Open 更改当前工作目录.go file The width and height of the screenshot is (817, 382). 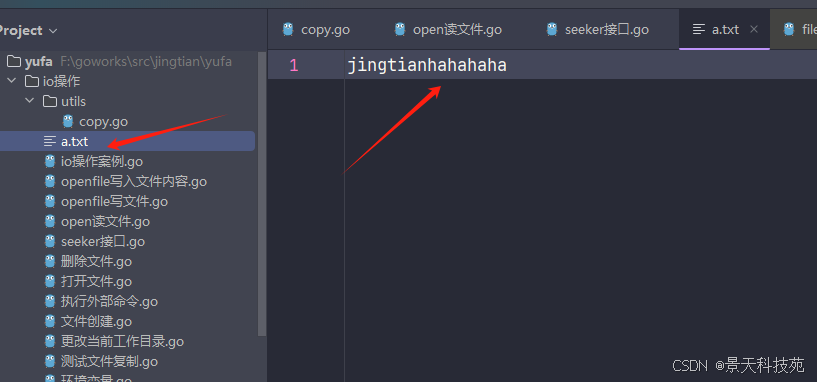pos(122,342)
